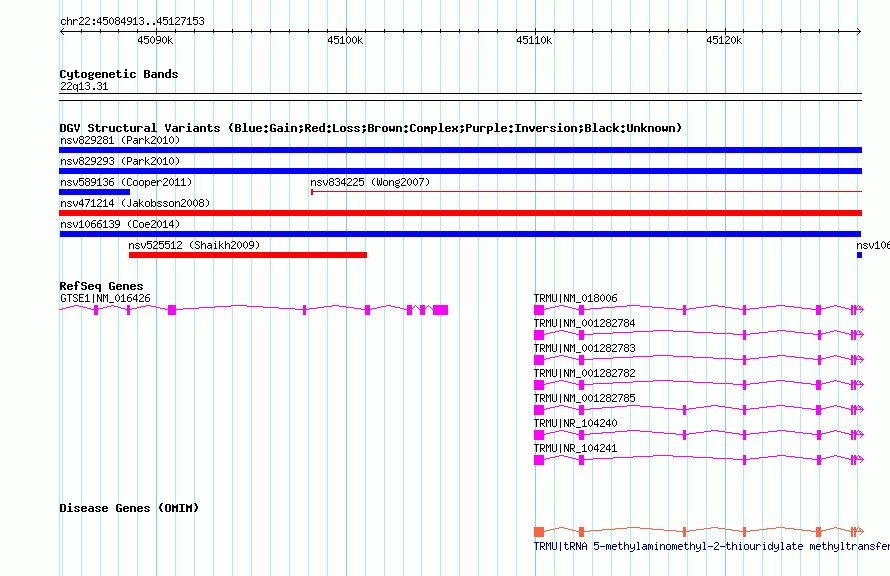The width and height of the screenshot is (890, 576).
Task: Click the last large exon of GTSE1
Action: point(440,310)
